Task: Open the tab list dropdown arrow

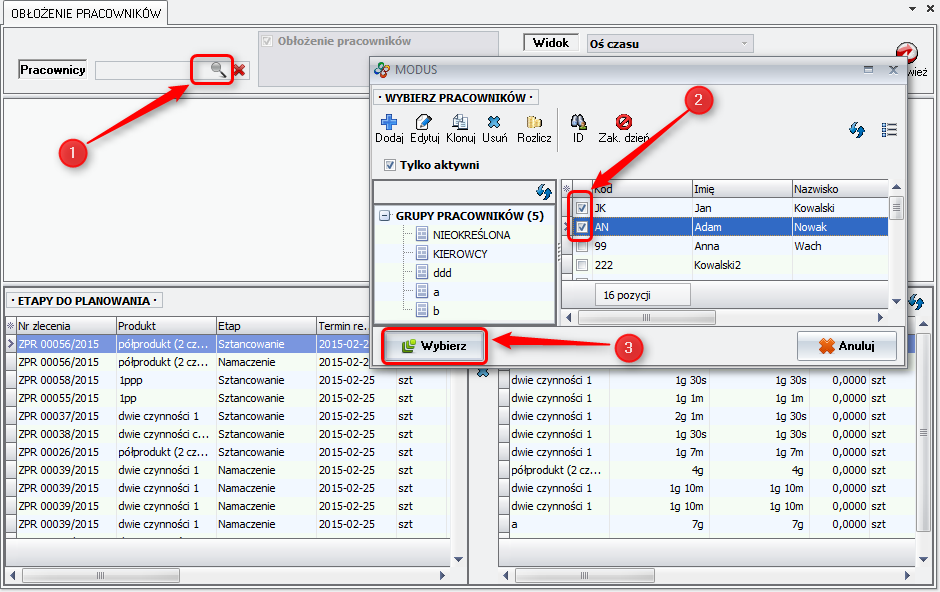Action: click(x=912, y=8)
